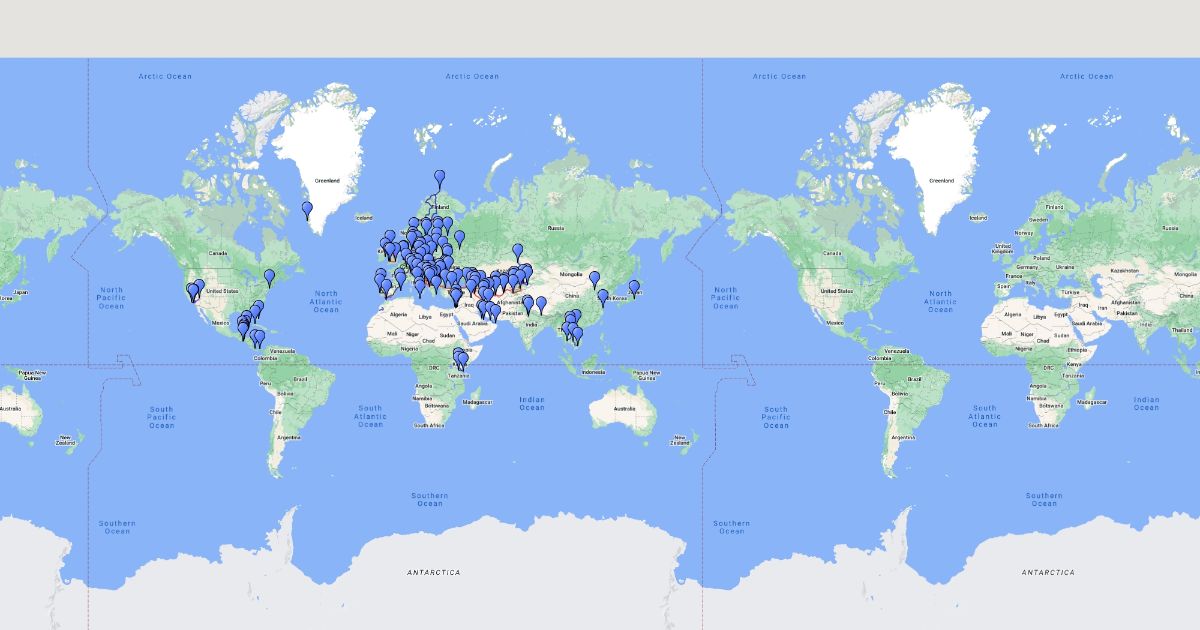Open the marker over the Korean peninsula
Screen dimensions: 1200x630
pos(602,297)
